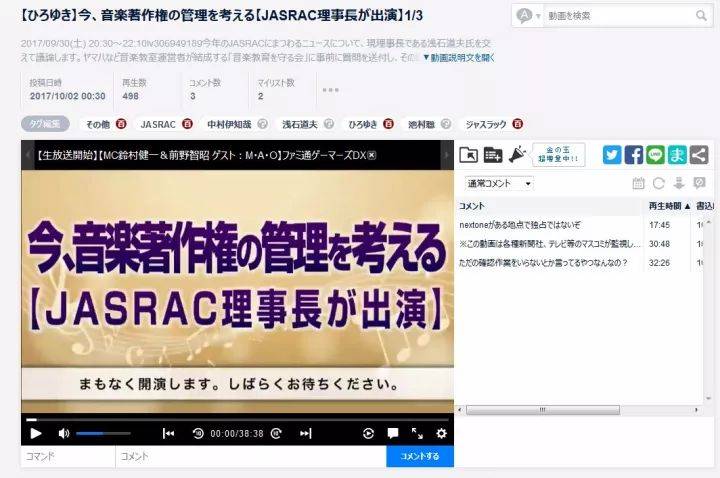Screen dimensions: 720x478
Task: Select comment 'nextoneがある時点で独占ではないぞ'
Action: tap(520, 225)
